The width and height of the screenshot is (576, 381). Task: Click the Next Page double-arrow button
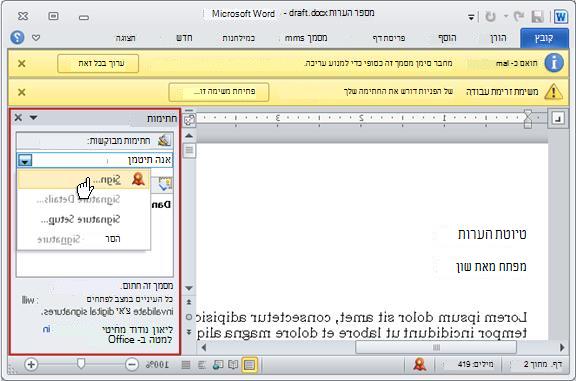tap(189, 332)
